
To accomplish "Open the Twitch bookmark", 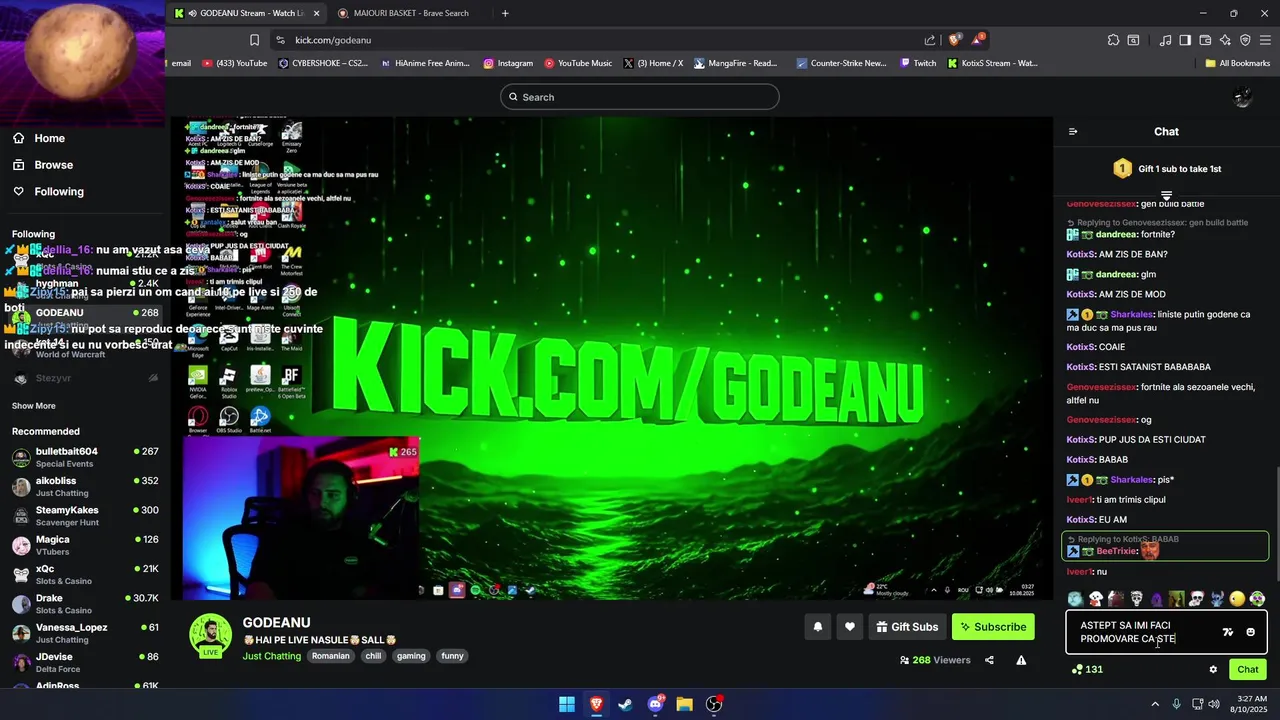I will click(x=918, y=63).
